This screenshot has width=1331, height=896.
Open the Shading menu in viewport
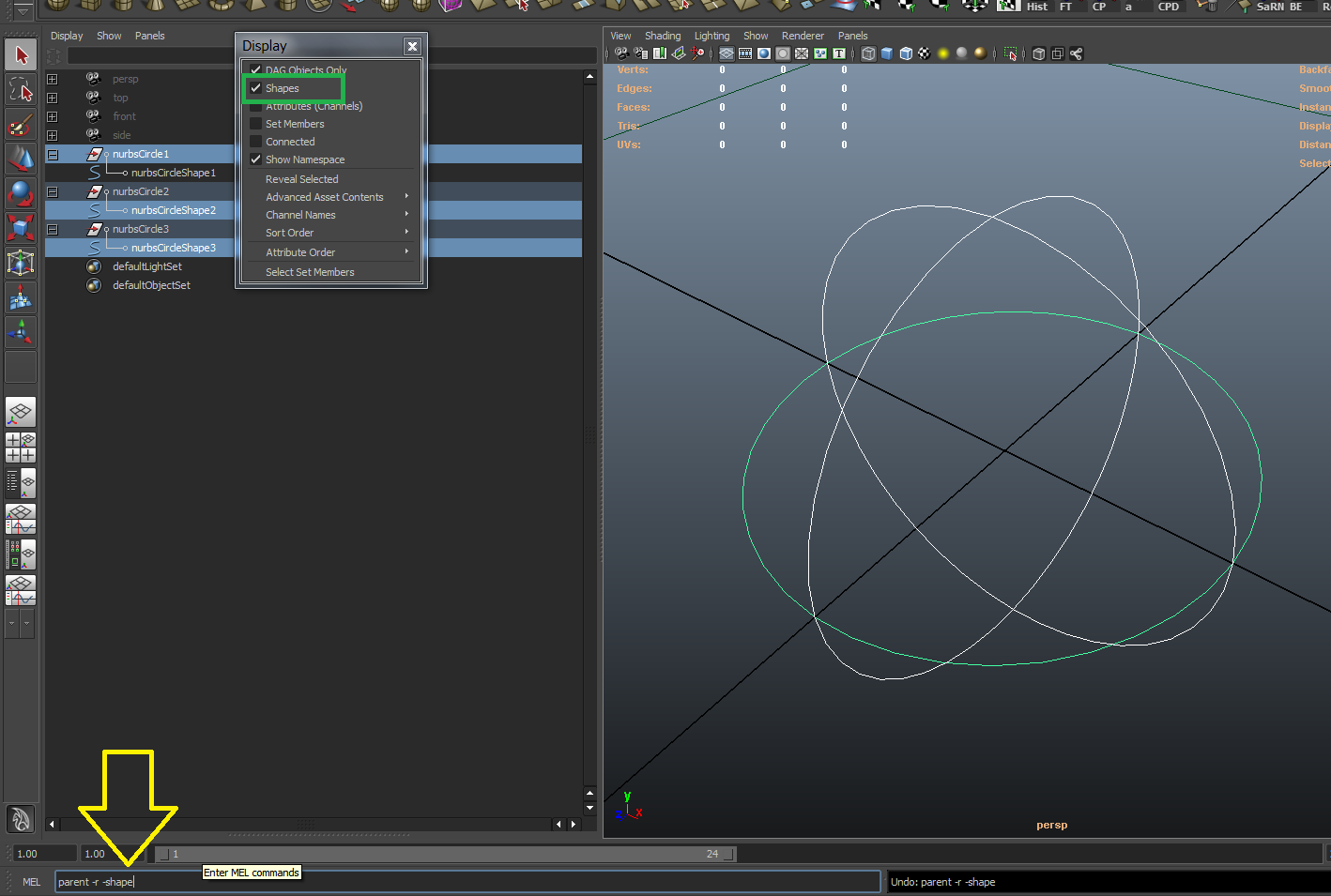point(662,36)
